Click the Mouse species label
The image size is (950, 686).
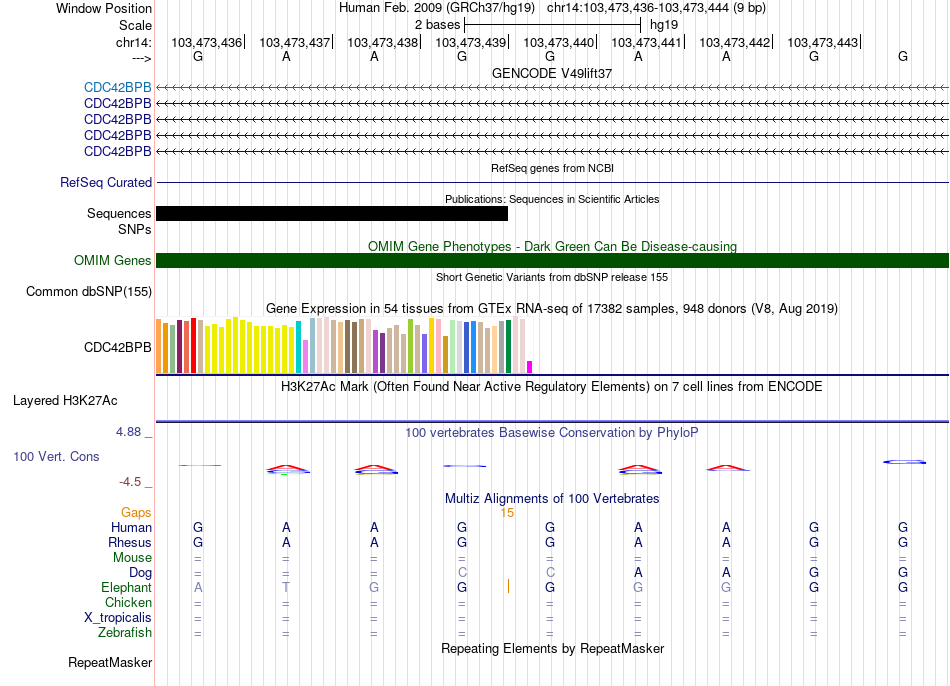[133, 558]
